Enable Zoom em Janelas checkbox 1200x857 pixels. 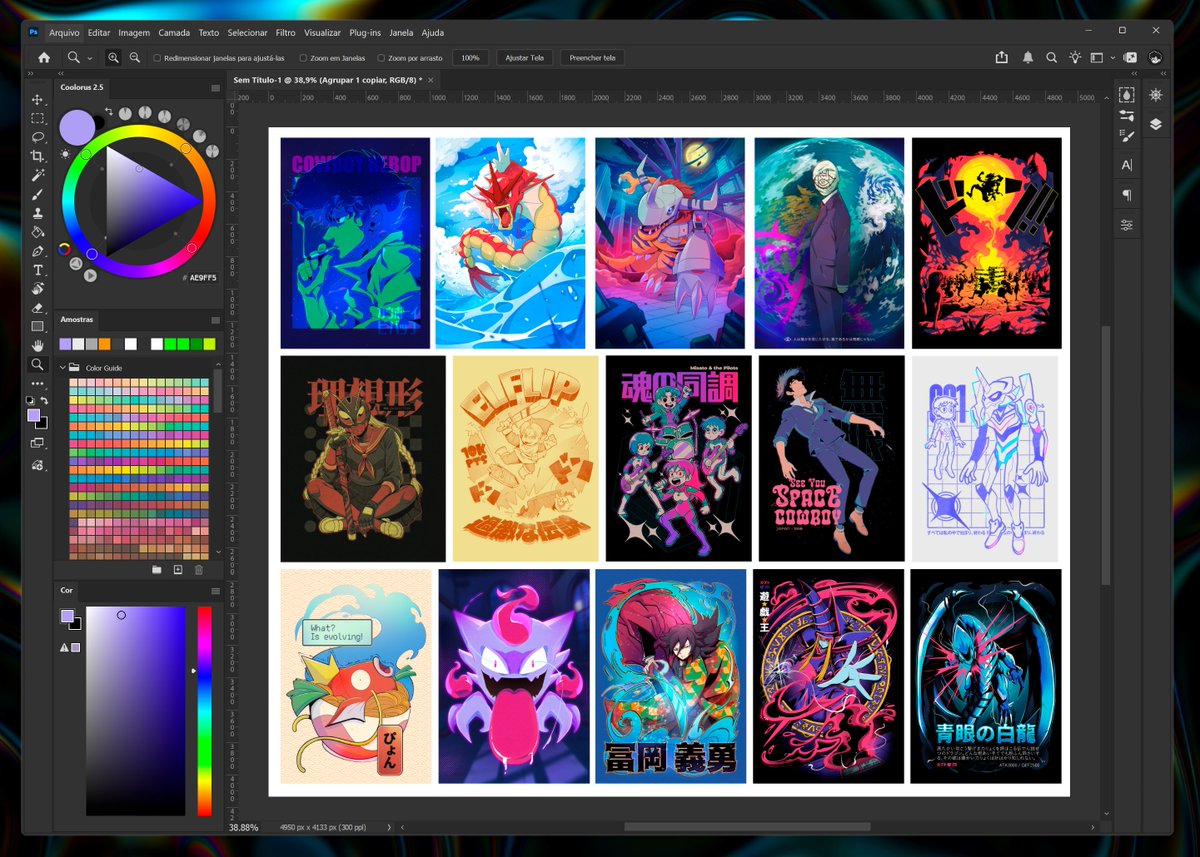(x=303, y=58)
